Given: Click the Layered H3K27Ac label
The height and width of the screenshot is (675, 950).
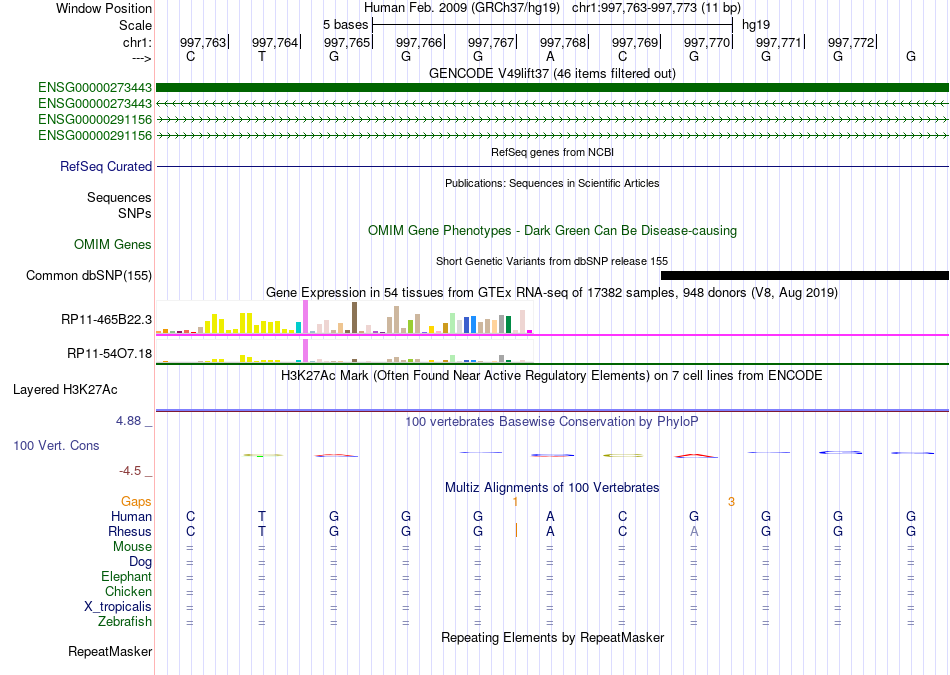Looking at the screenshot, I should (x=65, y=390).
